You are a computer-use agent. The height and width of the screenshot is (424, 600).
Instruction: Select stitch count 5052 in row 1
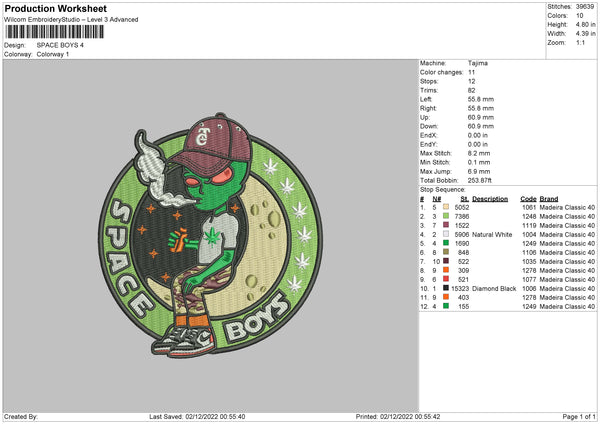point(462,207)
